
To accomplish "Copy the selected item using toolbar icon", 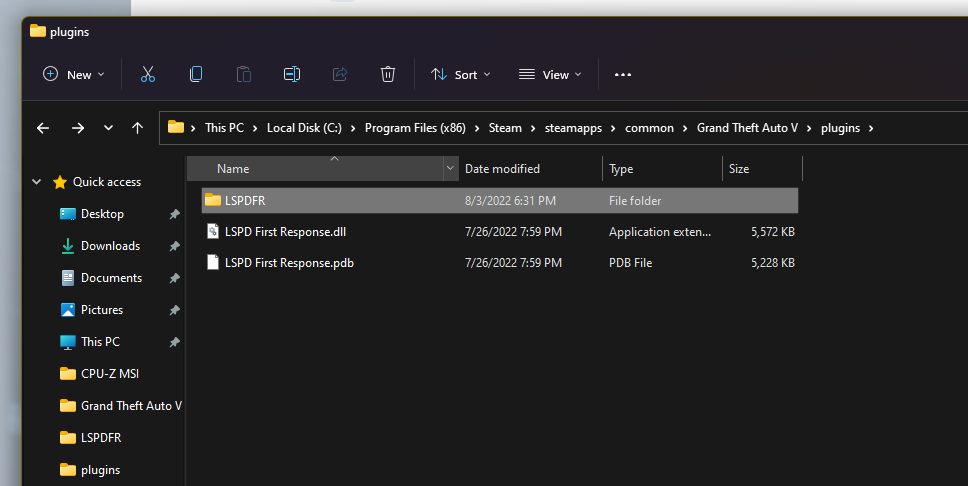I will [x=196, y=75].
